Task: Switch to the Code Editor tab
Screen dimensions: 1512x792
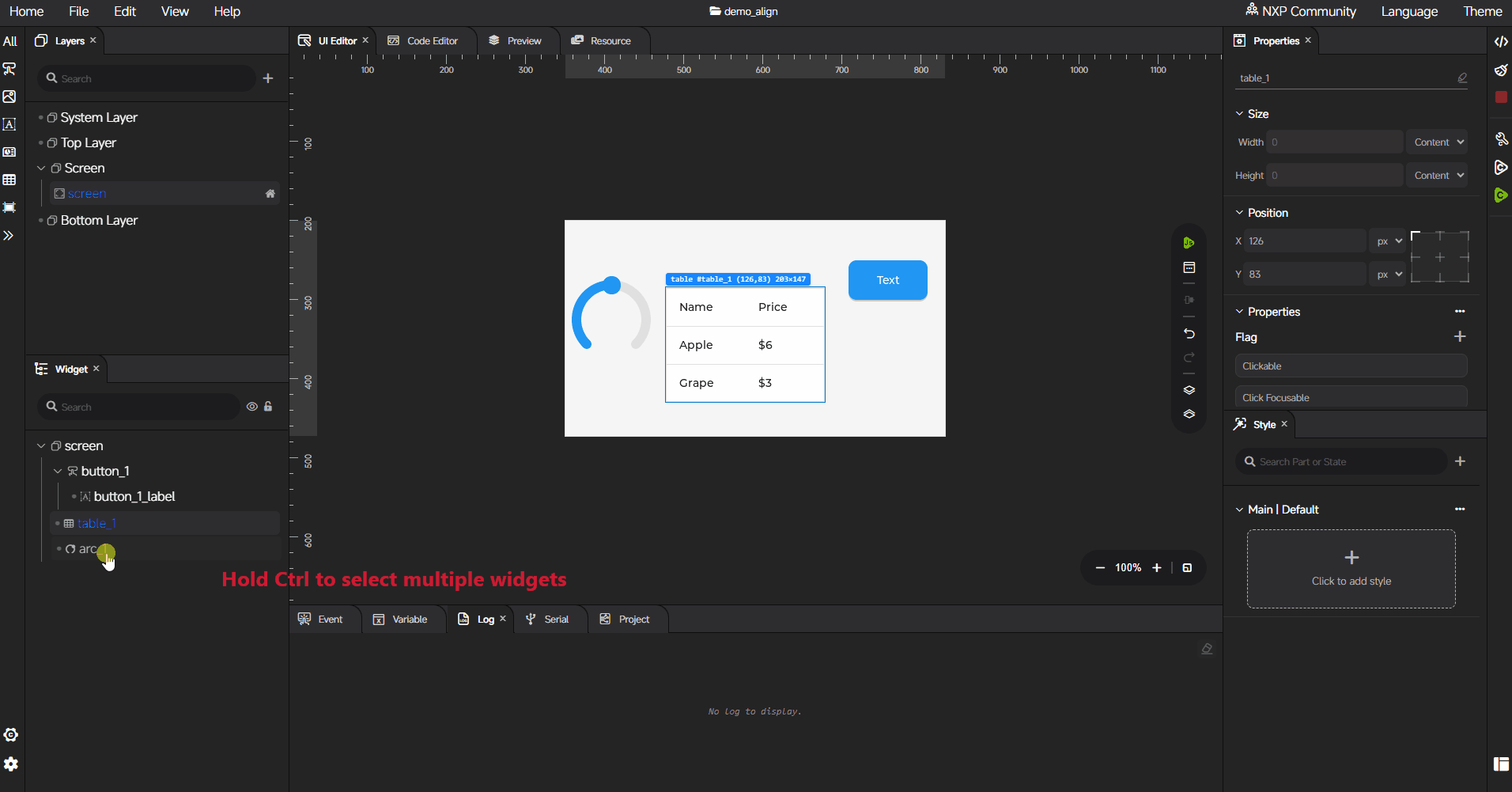Action: 423,41
